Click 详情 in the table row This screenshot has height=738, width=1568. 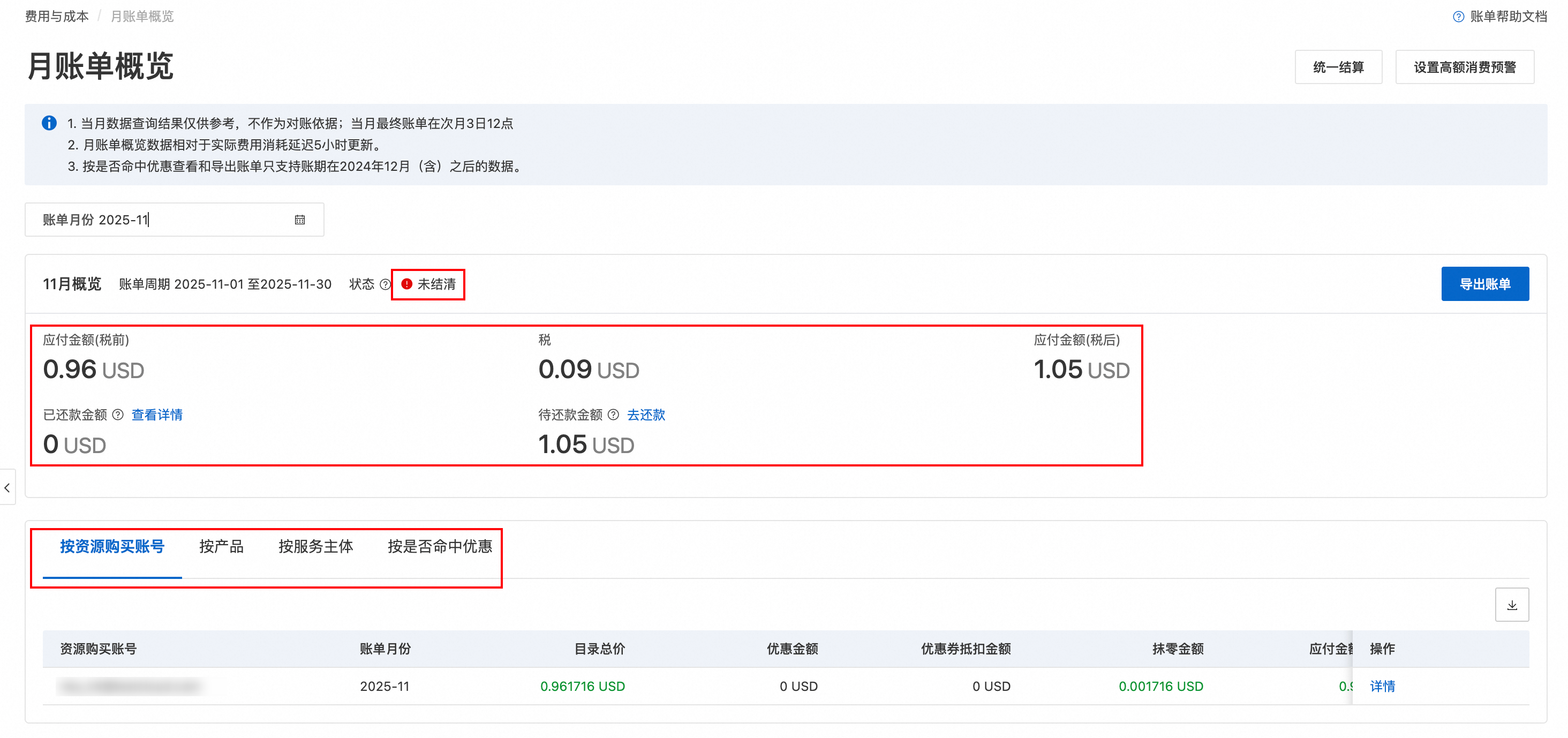click(1382, 686)
